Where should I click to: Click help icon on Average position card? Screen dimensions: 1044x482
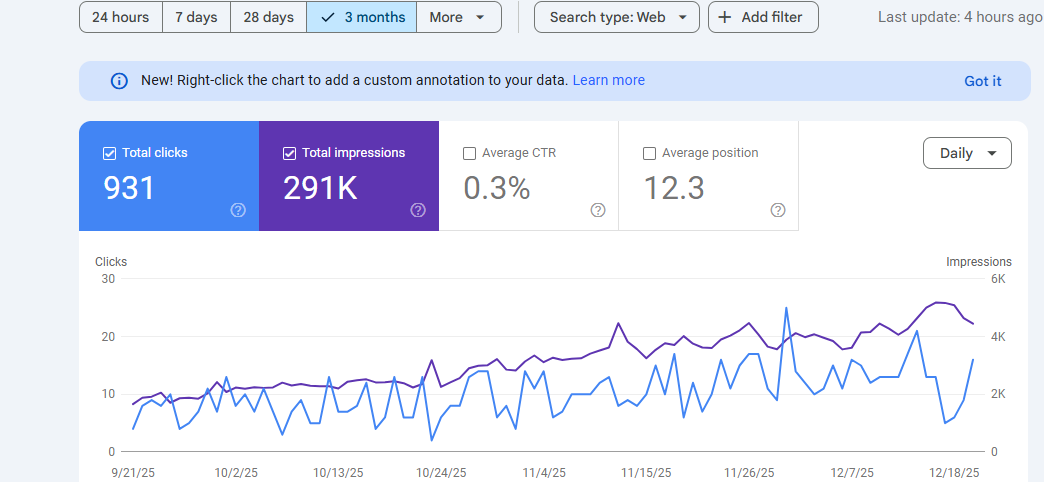click(x=778, y=210)
